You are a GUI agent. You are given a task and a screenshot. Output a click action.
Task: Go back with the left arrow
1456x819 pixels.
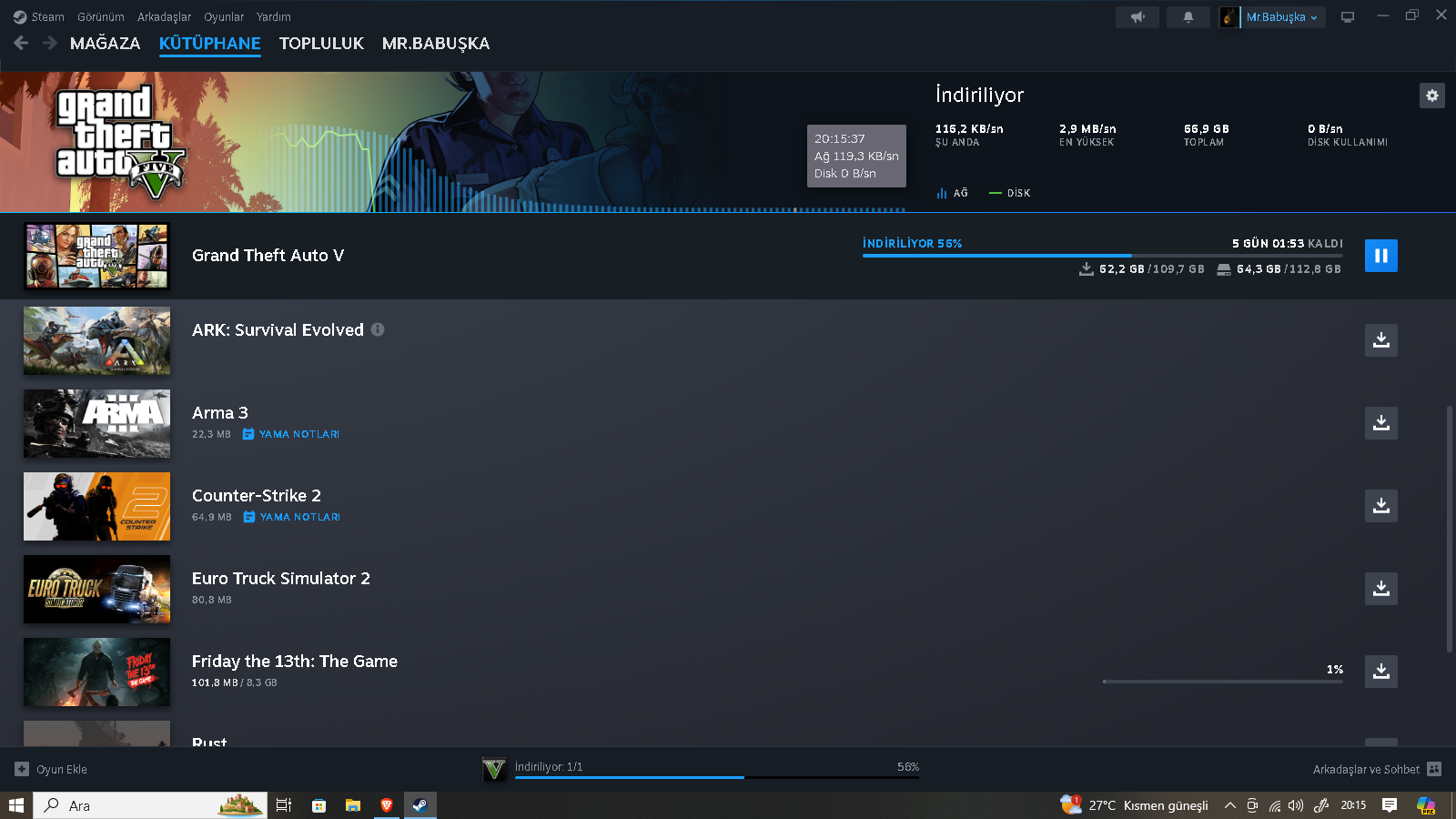[22, 43]
